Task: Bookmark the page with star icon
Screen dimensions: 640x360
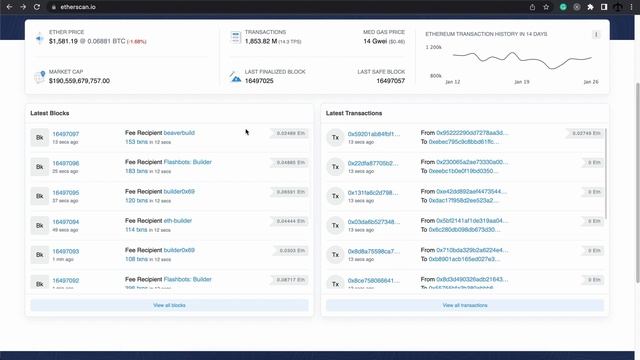Action: [x=546, y=7]
